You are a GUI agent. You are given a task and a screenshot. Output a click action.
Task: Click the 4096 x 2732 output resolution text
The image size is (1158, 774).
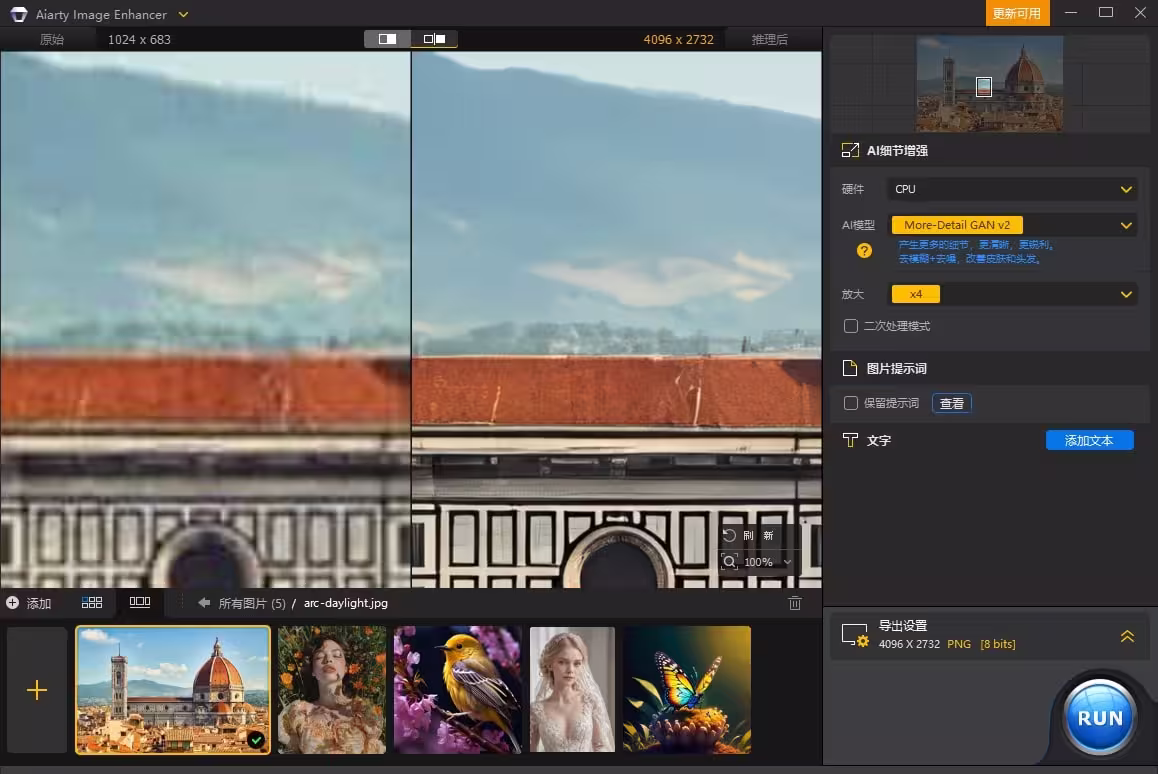click(x=678, y=39)
